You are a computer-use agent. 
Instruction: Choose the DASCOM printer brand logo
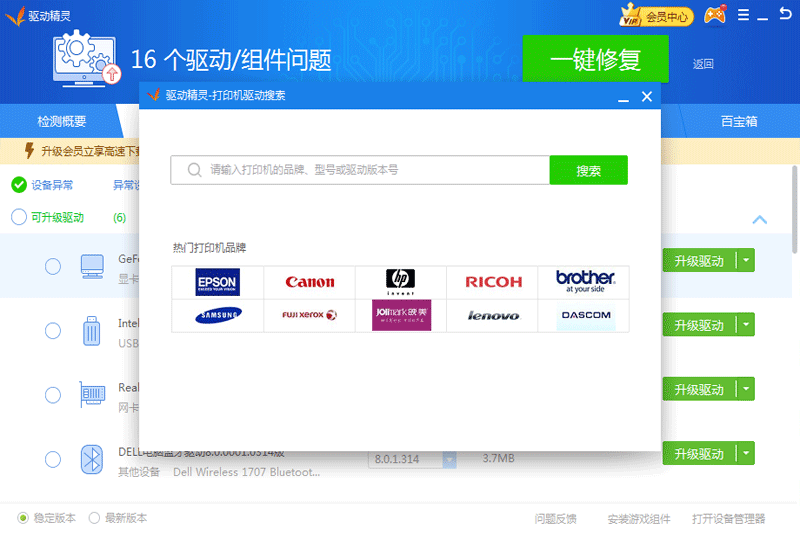[x=586, y=315]
